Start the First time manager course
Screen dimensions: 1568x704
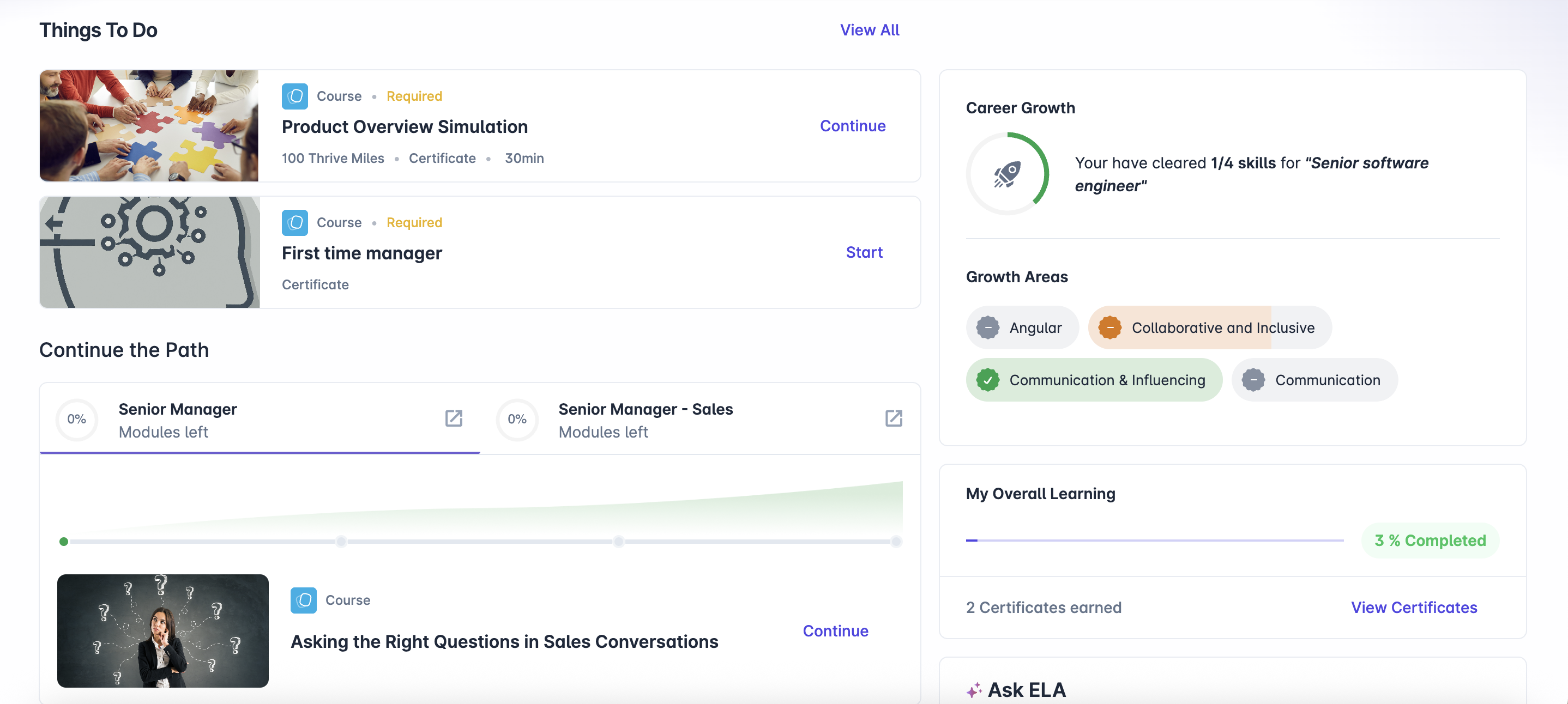(x=864, y=252)
